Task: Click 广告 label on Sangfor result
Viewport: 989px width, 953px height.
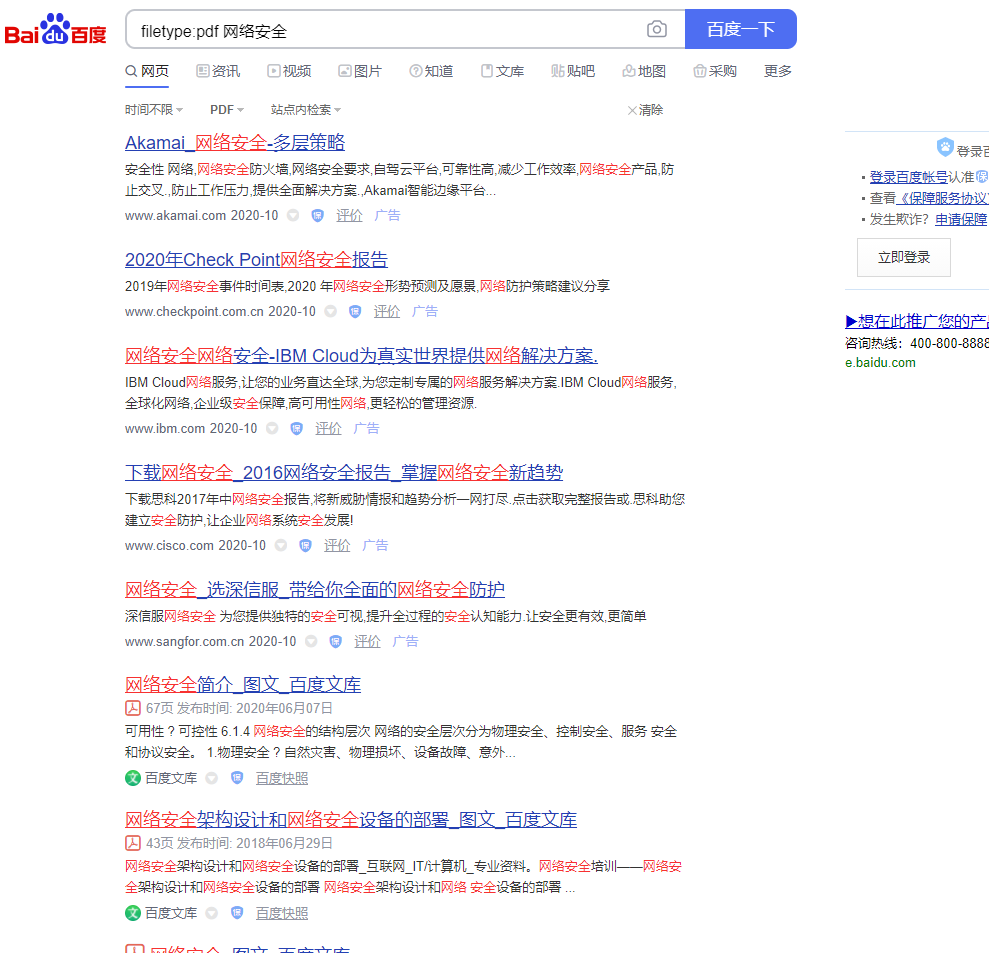Action: point(405,641)
